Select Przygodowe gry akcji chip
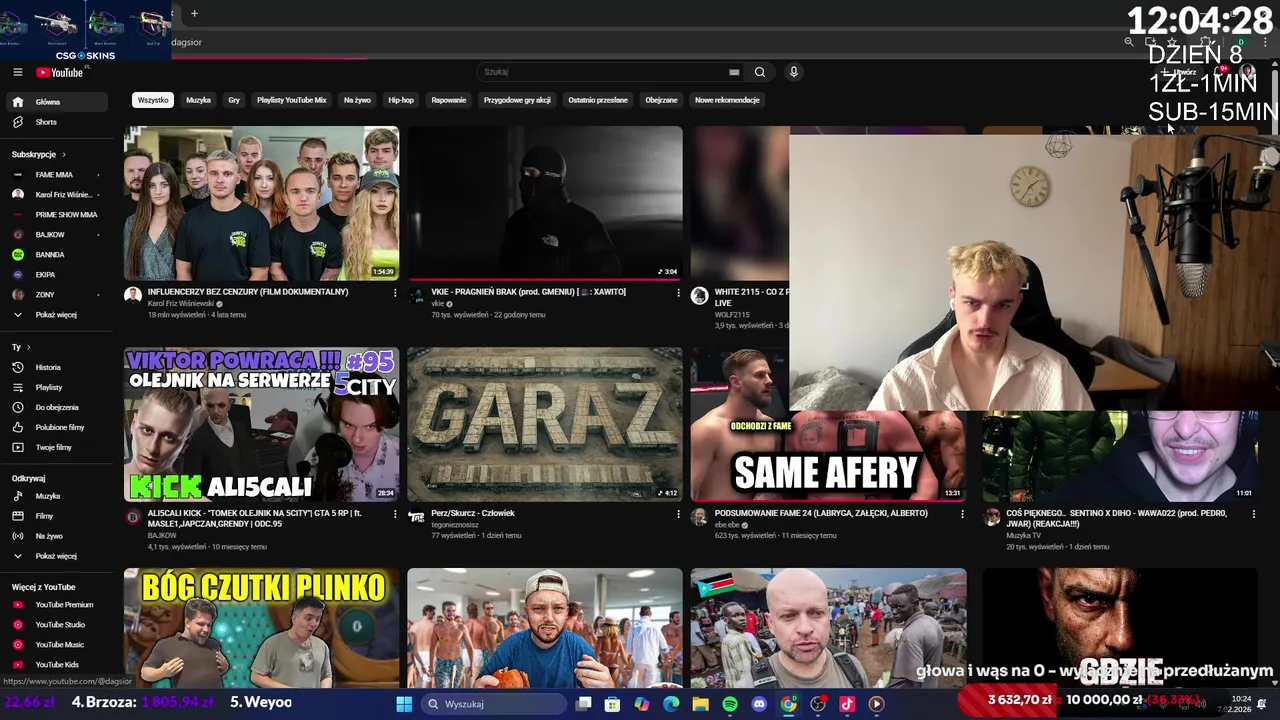 click(517, 100)
